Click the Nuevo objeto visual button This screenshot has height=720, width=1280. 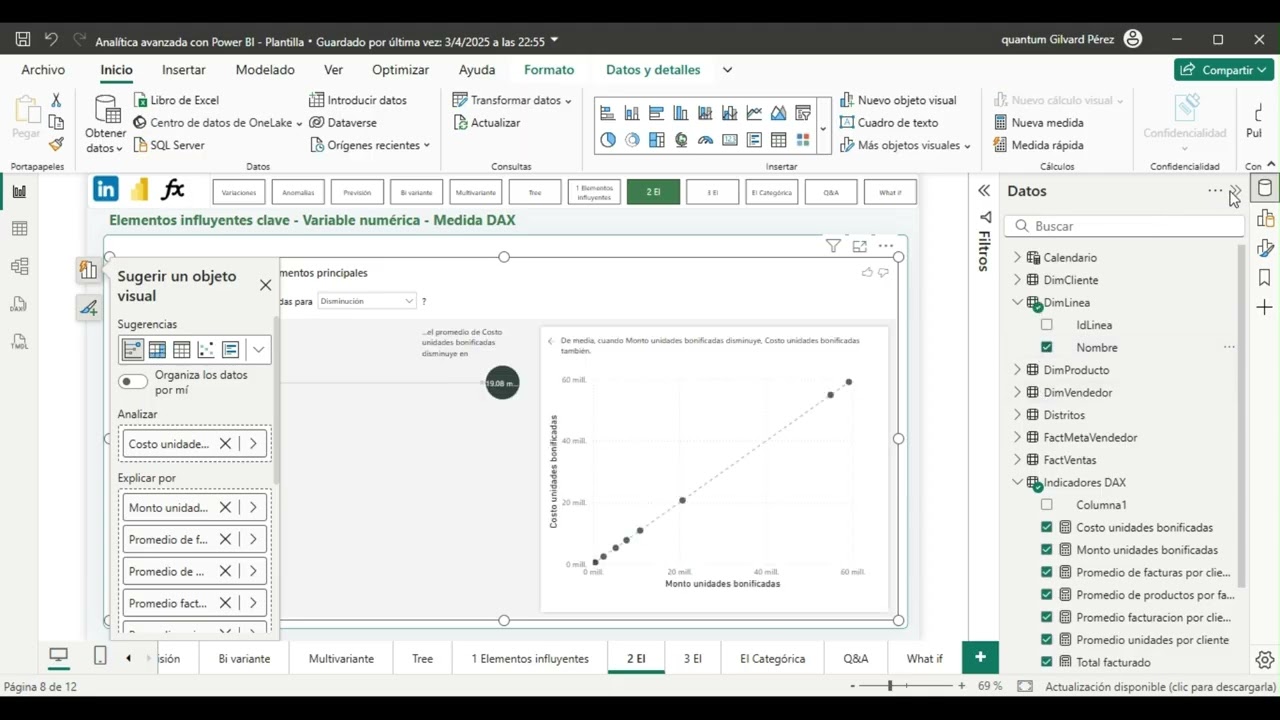(x=898, y=100)
